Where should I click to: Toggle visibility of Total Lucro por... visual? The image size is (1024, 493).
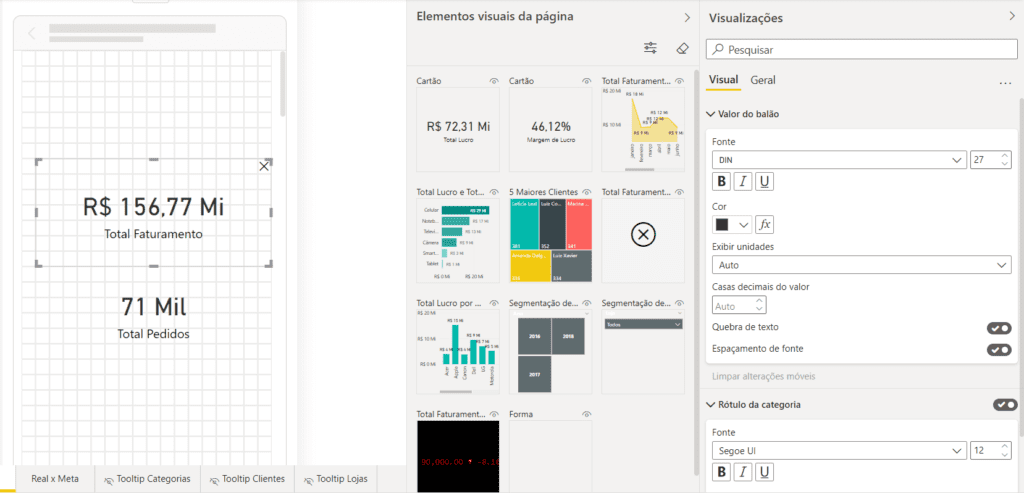pos(494,303)
